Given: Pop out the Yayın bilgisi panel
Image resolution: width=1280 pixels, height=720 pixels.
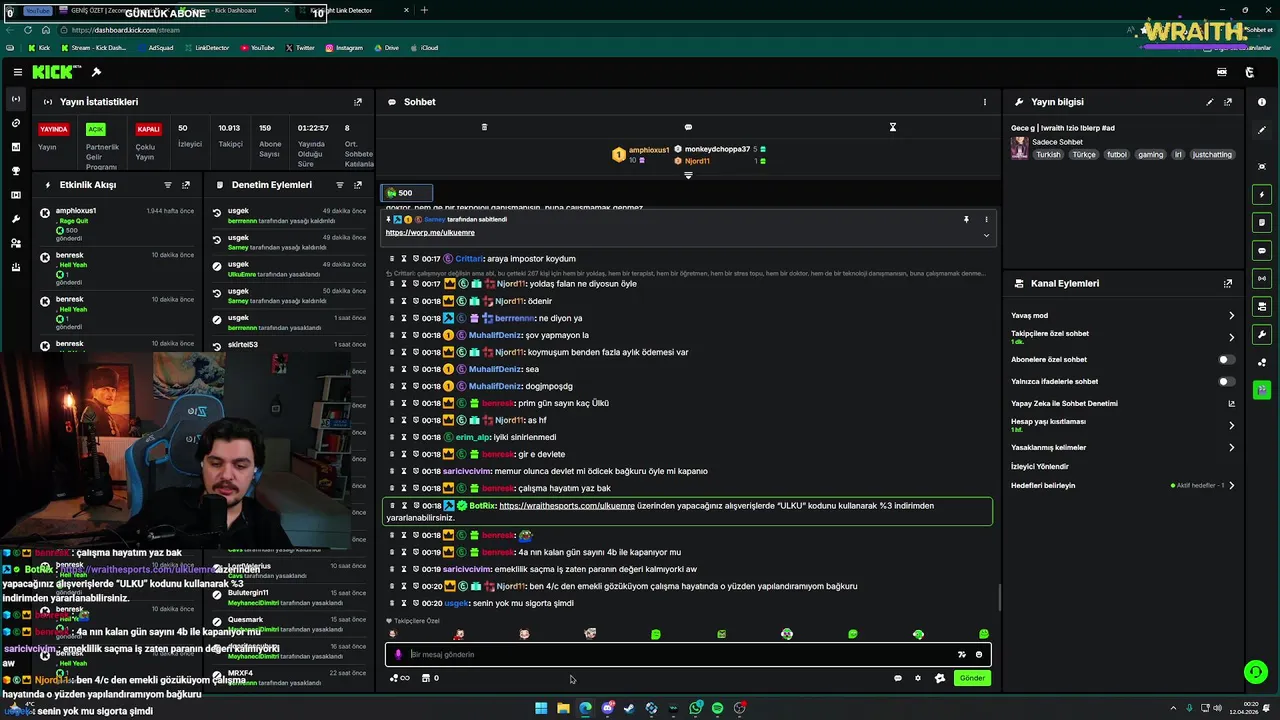Looking at the screenshot, I should point(1228,102).
